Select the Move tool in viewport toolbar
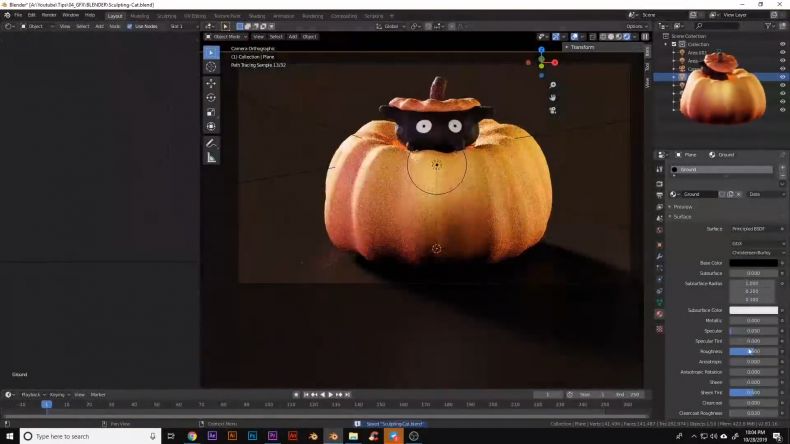Viewport: 790px width, 444px height. [211, 83]
